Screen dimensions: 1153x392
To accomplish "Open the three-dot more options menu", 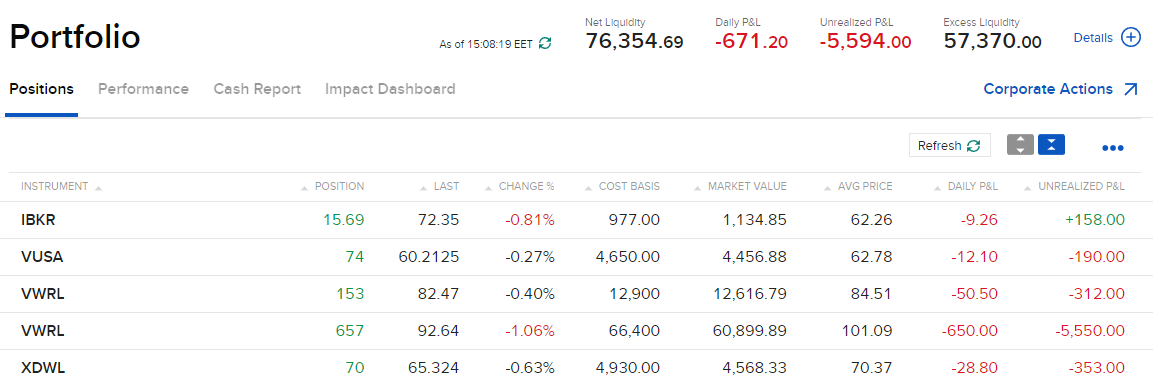I will tap(1113, 148).
